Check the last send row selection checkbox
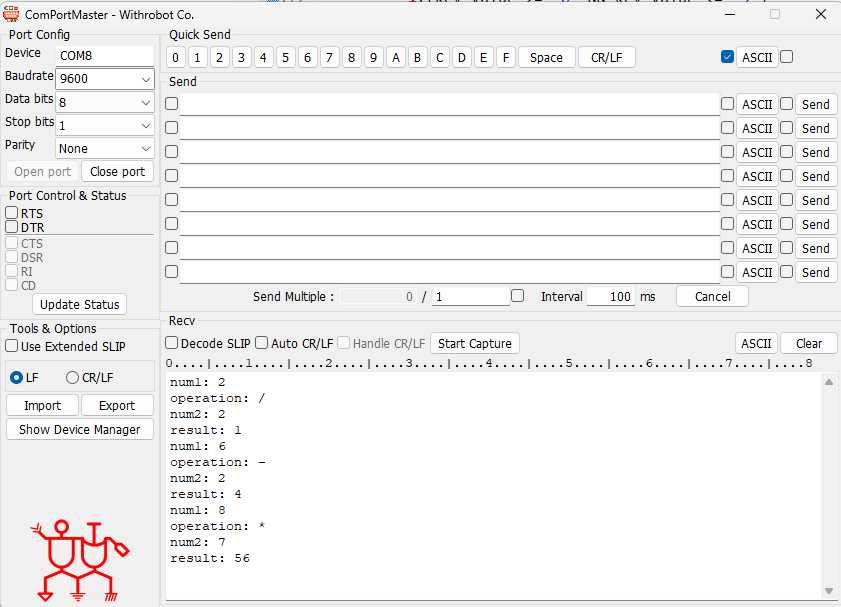Screen dimensions: 841x607 [x=171, y=271]
